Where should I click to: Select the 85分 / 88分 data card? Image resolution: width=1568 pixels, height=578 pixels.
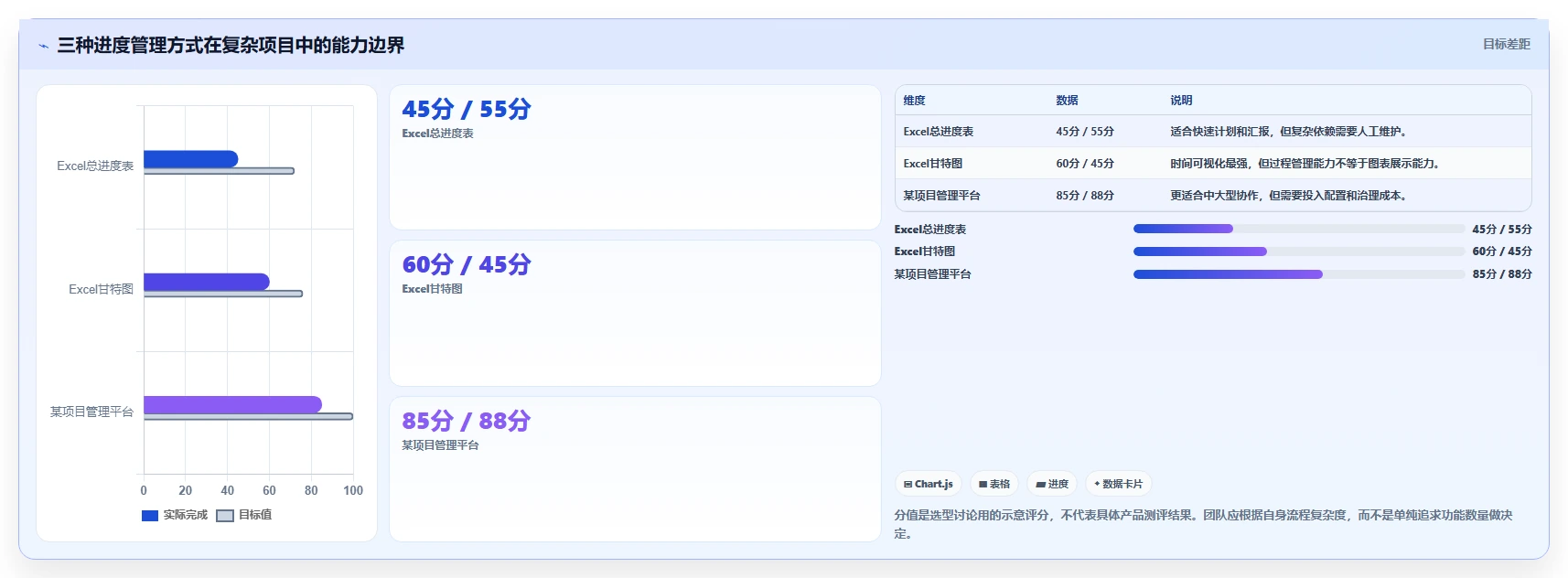(x=635, y=469)
